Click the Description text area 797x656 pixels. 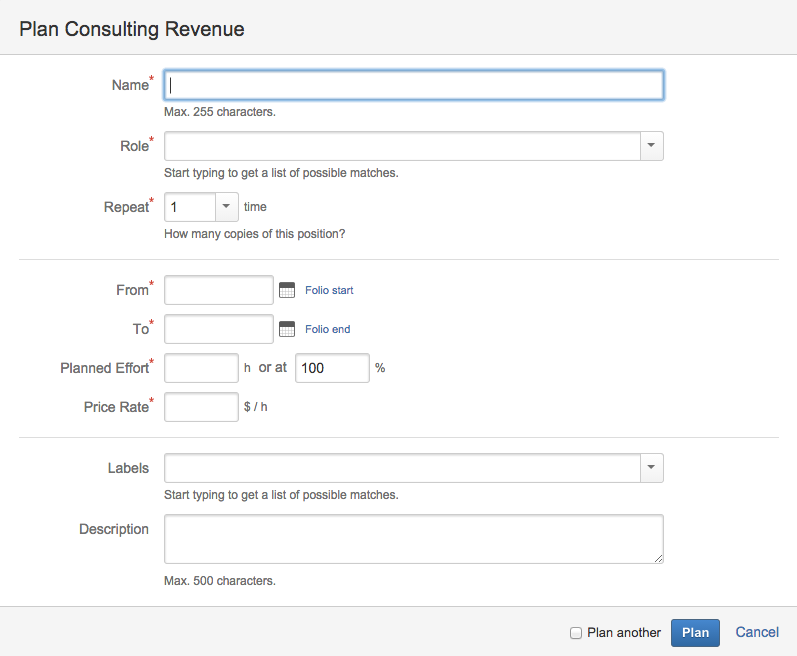click(413, 539)
